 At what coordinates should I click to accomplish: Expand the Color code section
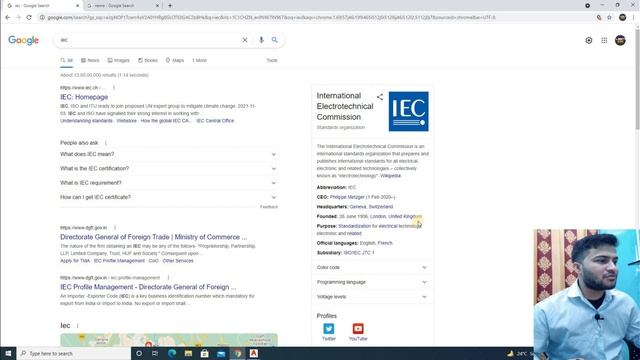pyautogui.click(x=372, y=267)
